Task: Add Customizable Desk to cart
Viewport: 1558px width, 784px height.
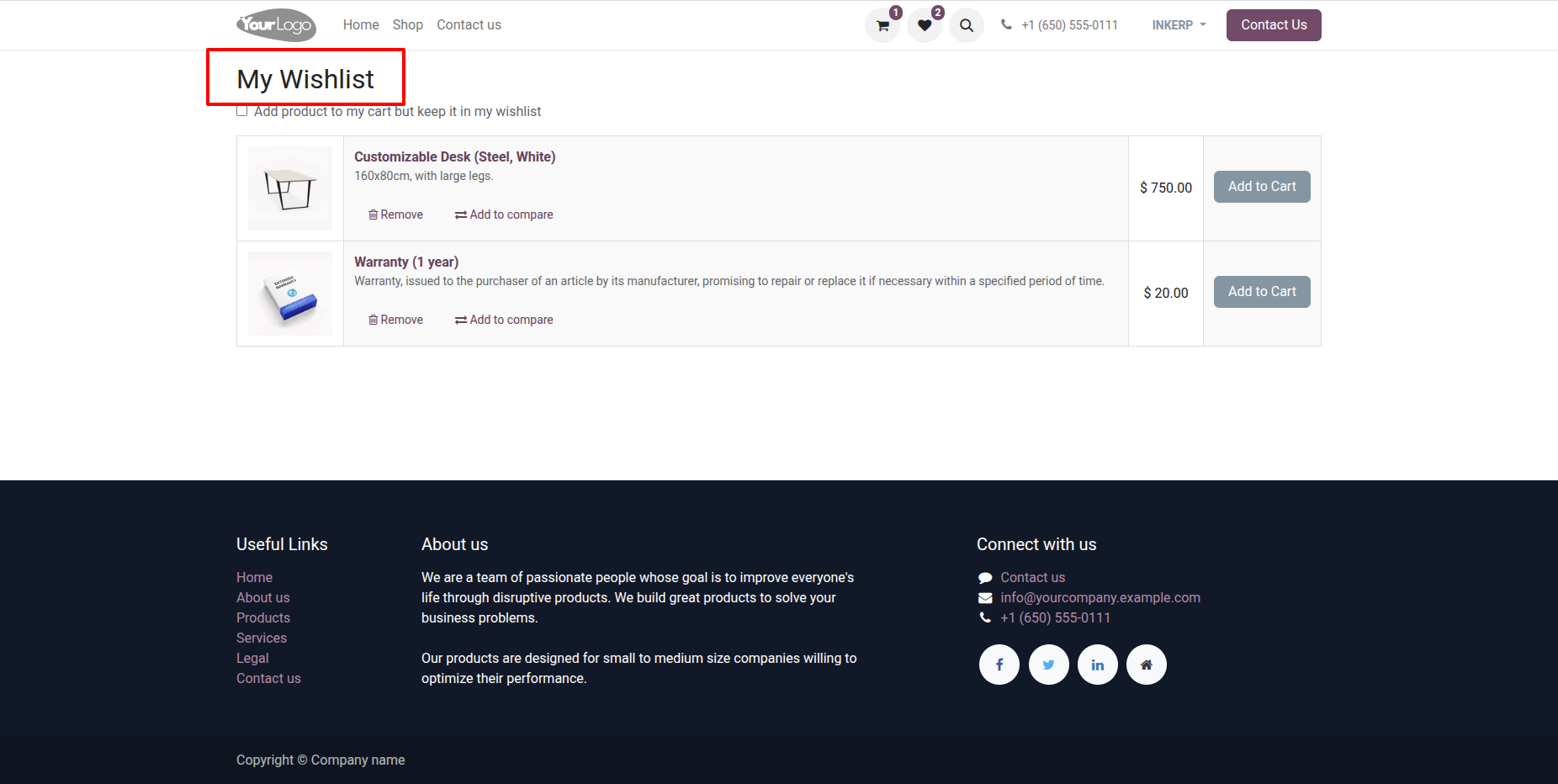Action: [x=1262, y=187]
